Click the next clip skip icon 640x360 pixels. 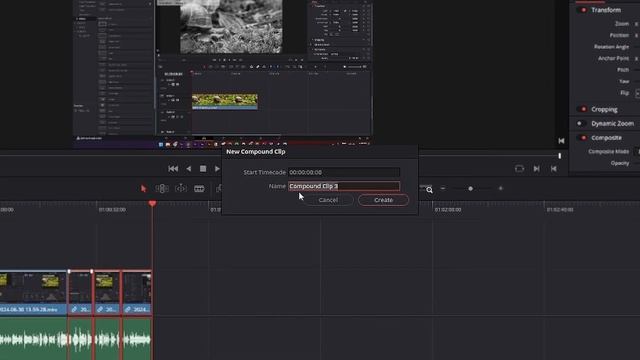coord(537,169)
